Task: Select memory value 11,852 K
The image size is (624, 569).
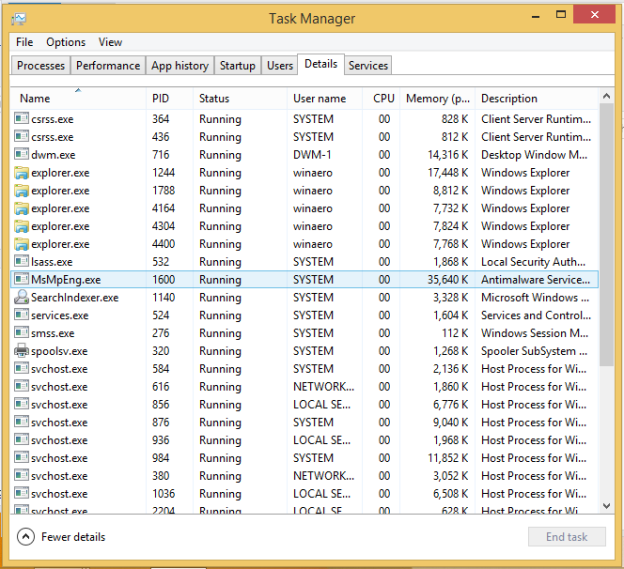Action: pyautogui.click(x=448, y=458)
